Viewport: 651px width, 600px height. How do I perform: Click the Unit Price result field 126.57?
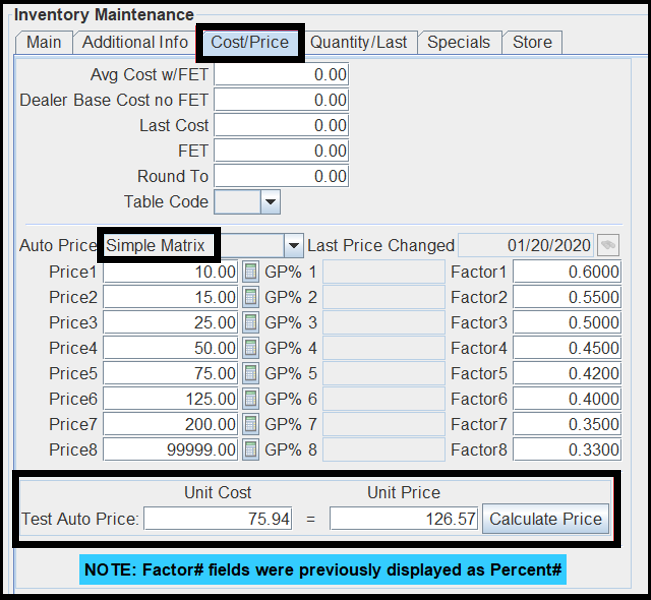[x=404, y=519]
